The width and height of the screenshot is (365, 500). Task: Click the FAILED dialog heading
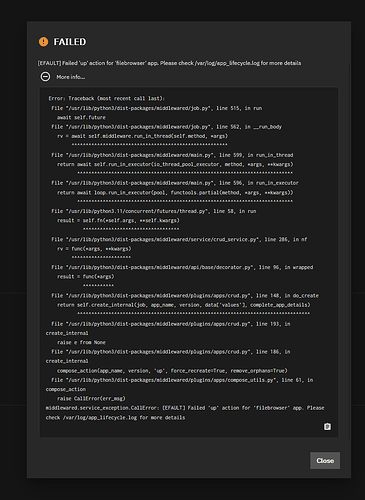[x=70, y=42]
